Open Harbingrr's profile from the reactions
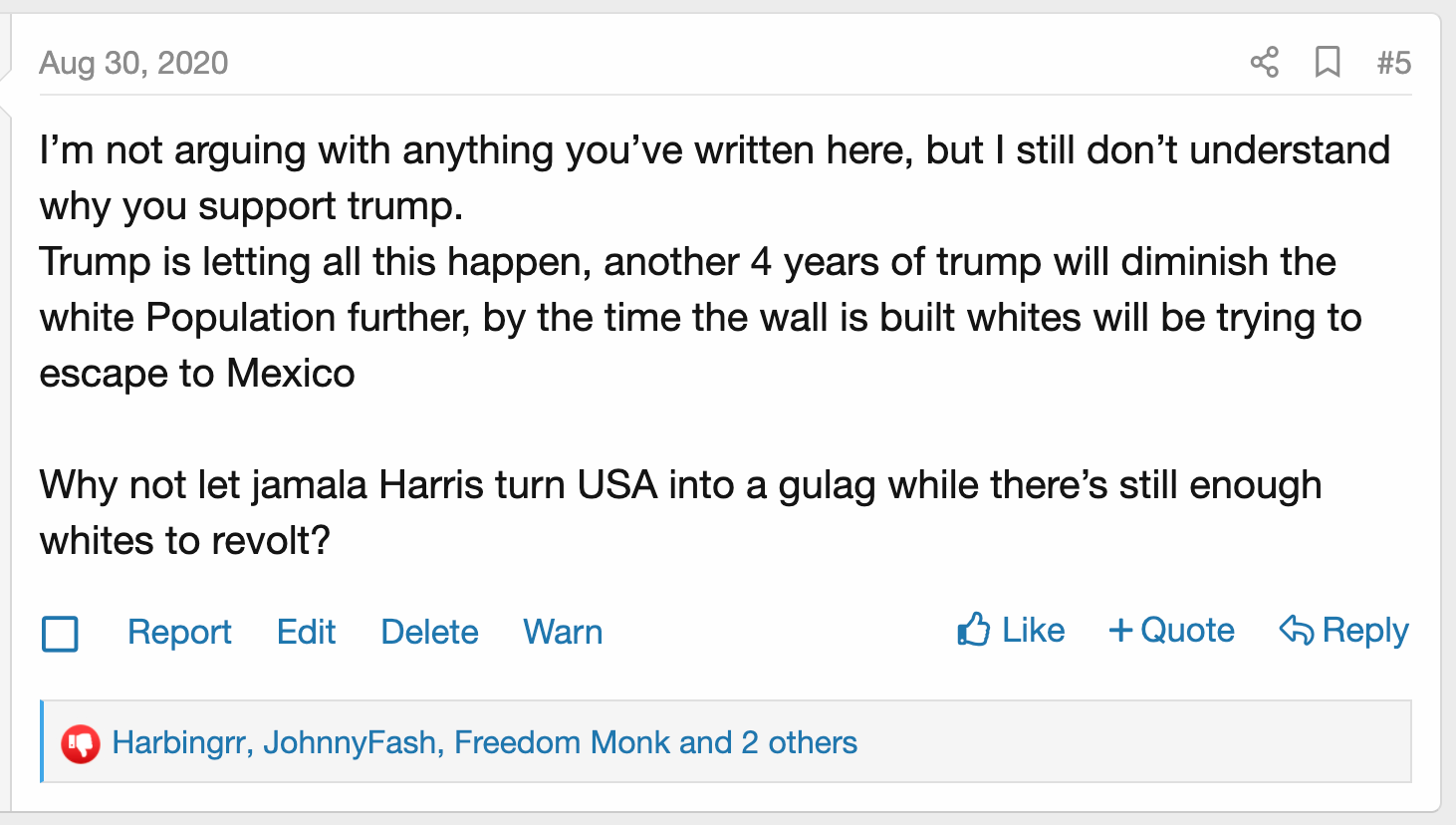Screen dimensions: 1456x825 point(180,743)
